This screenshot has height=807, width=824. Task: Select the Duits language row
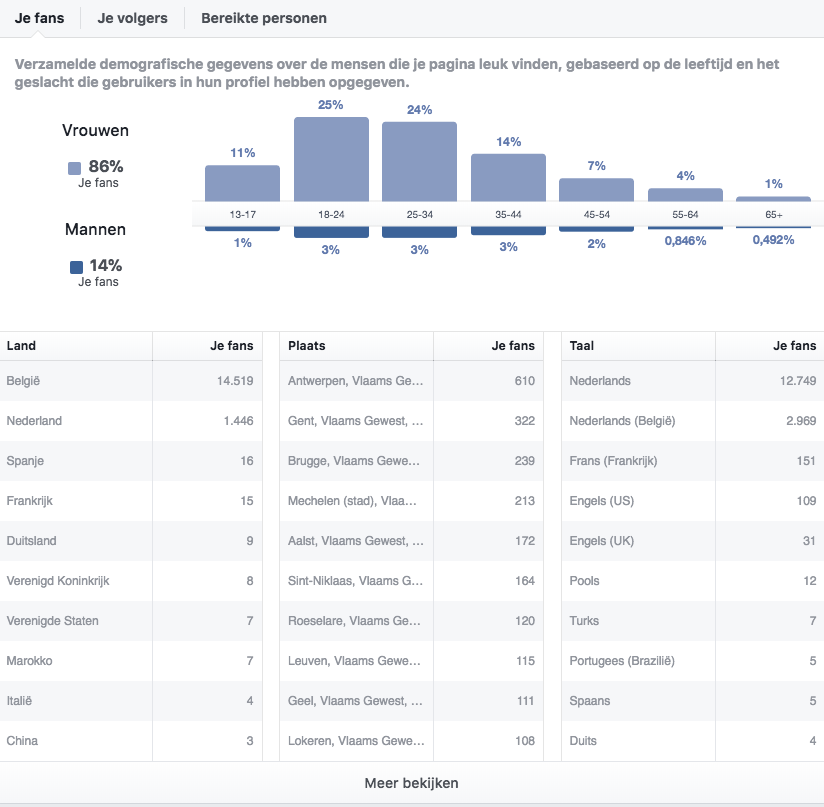(x=693, y=740)
